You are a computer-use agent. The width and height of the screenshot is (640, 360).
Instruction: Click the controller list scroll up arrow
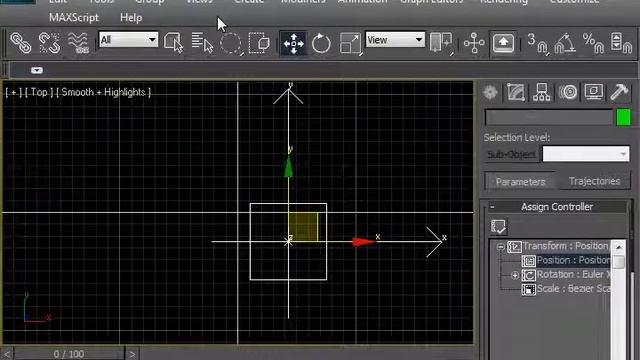pyautogui.click(x=619, y=247)
